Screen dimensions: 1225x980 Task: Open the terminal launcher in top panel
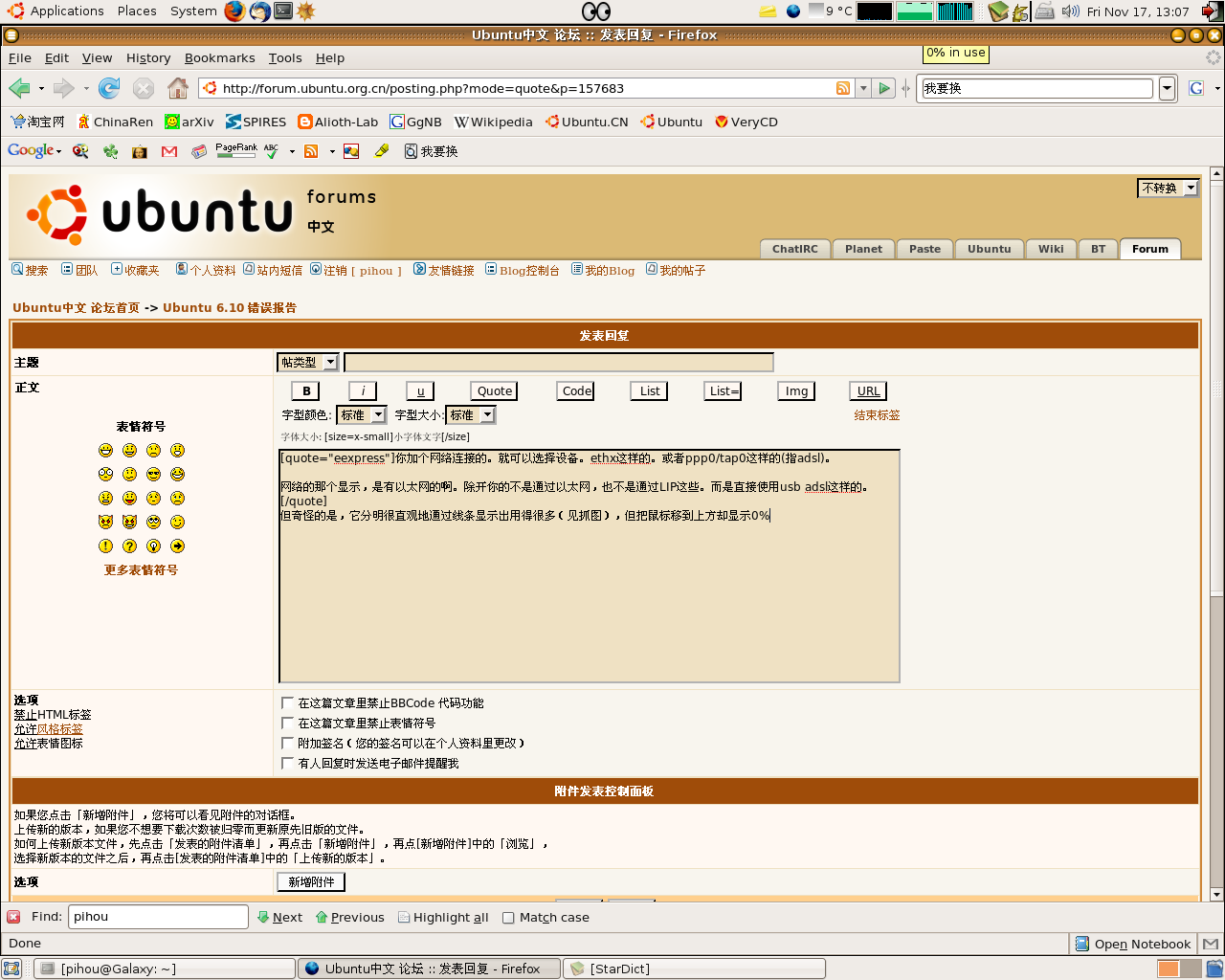(x=283, y=11)
